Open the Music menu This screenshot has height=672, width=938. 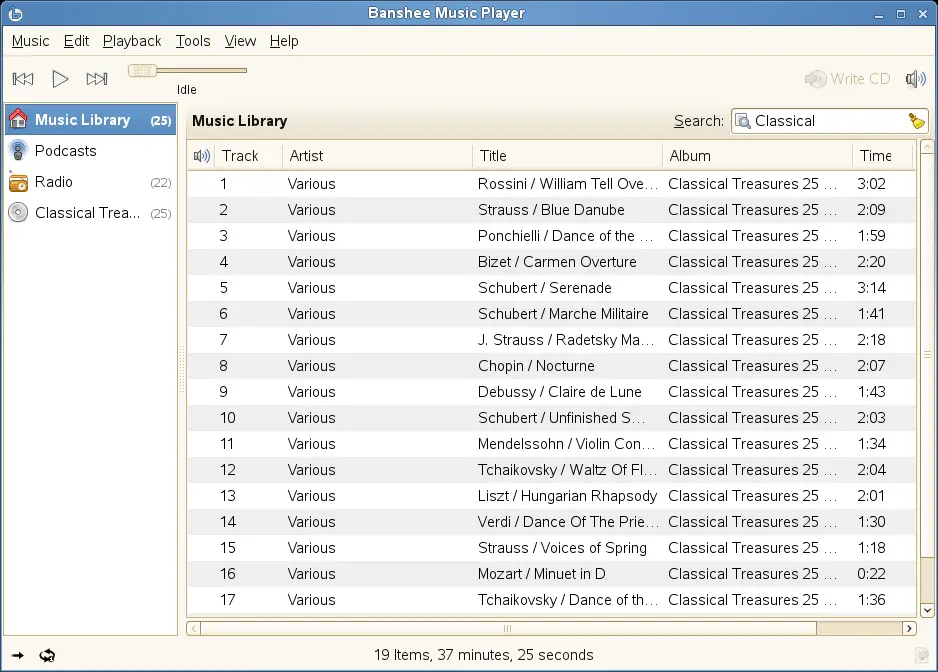coord(30,41)
